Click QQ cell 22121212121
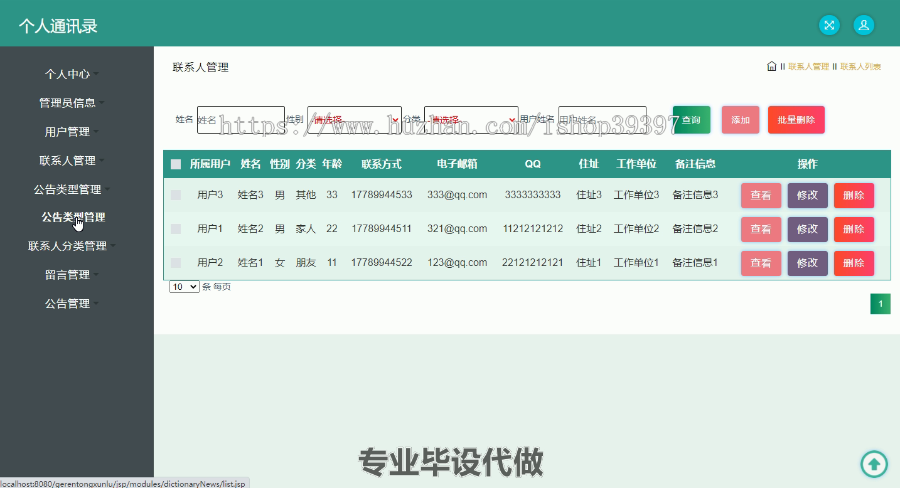 click(x=533, y=262)
